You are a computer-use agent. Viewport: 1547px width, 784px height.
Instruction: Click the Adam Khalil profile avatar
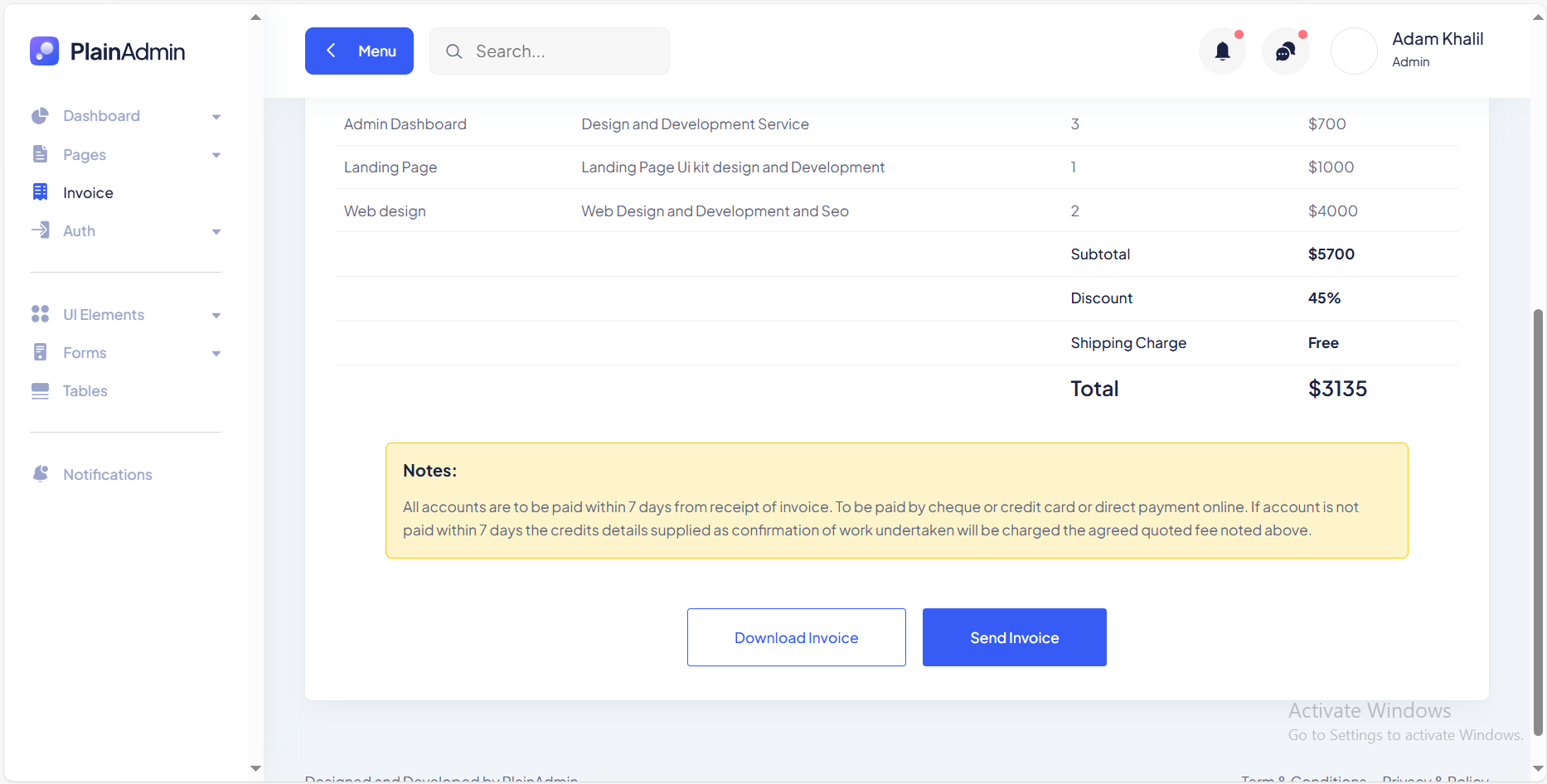[x=1354, y=51]
